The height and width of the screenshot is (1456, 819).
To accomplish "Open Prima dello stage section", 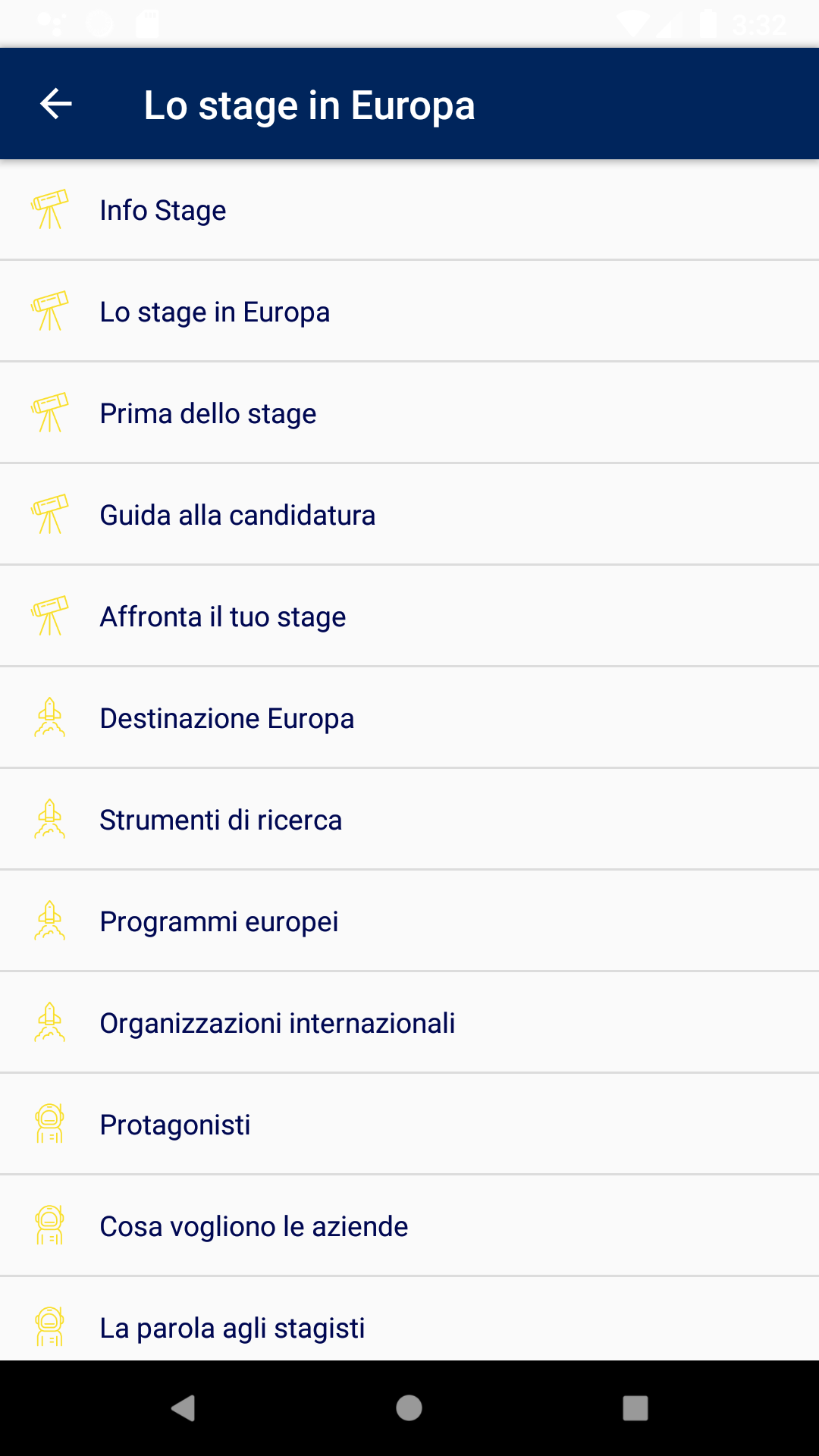I will tap(208, 413).
